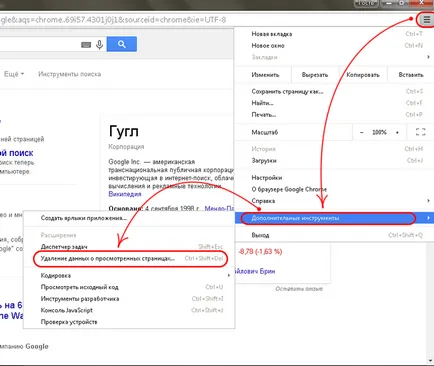Open the Chrome hamburger menu button
Screen dimensions: 434x366
tap(426, 20)
